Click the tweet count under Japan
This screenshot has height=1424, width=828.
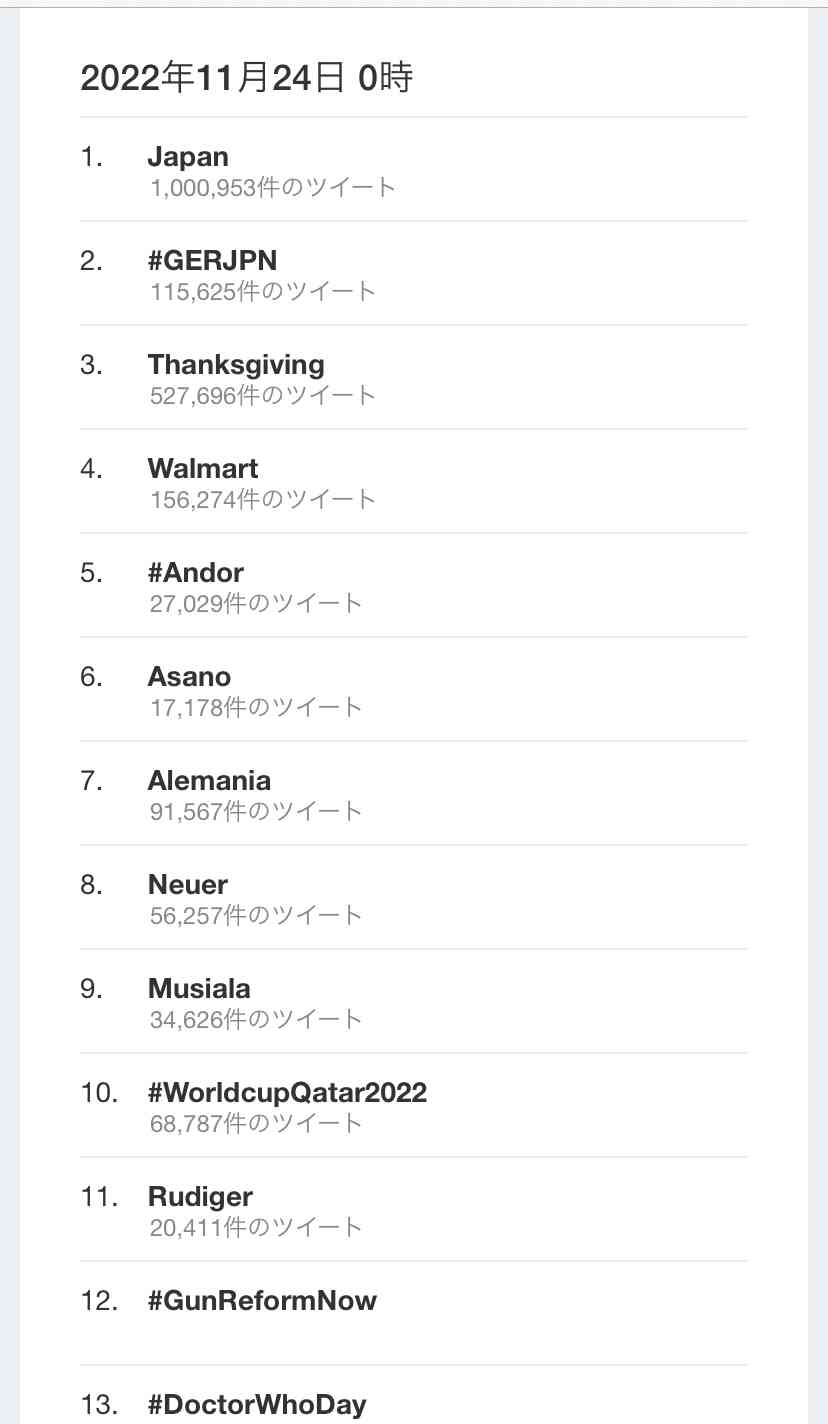click(x=272, y=187)
